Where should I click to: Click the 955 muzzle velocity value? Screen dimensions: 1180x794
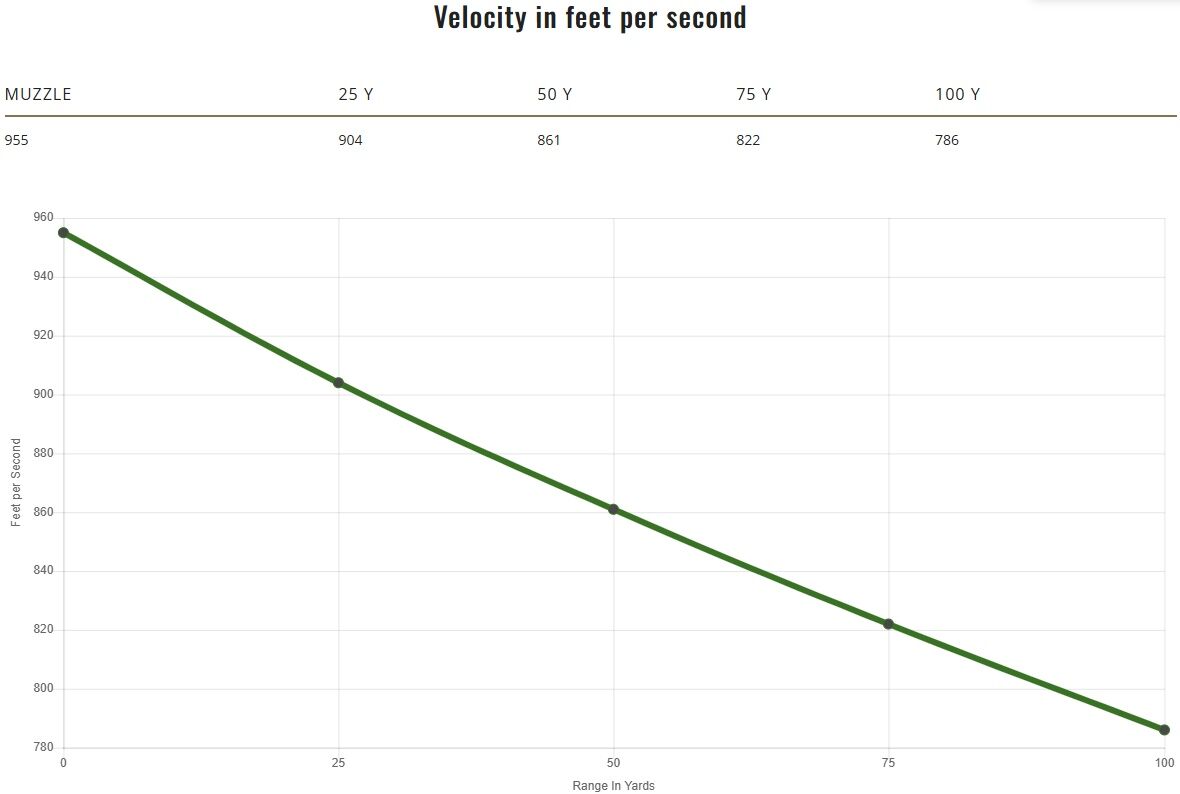click(17, 140)
